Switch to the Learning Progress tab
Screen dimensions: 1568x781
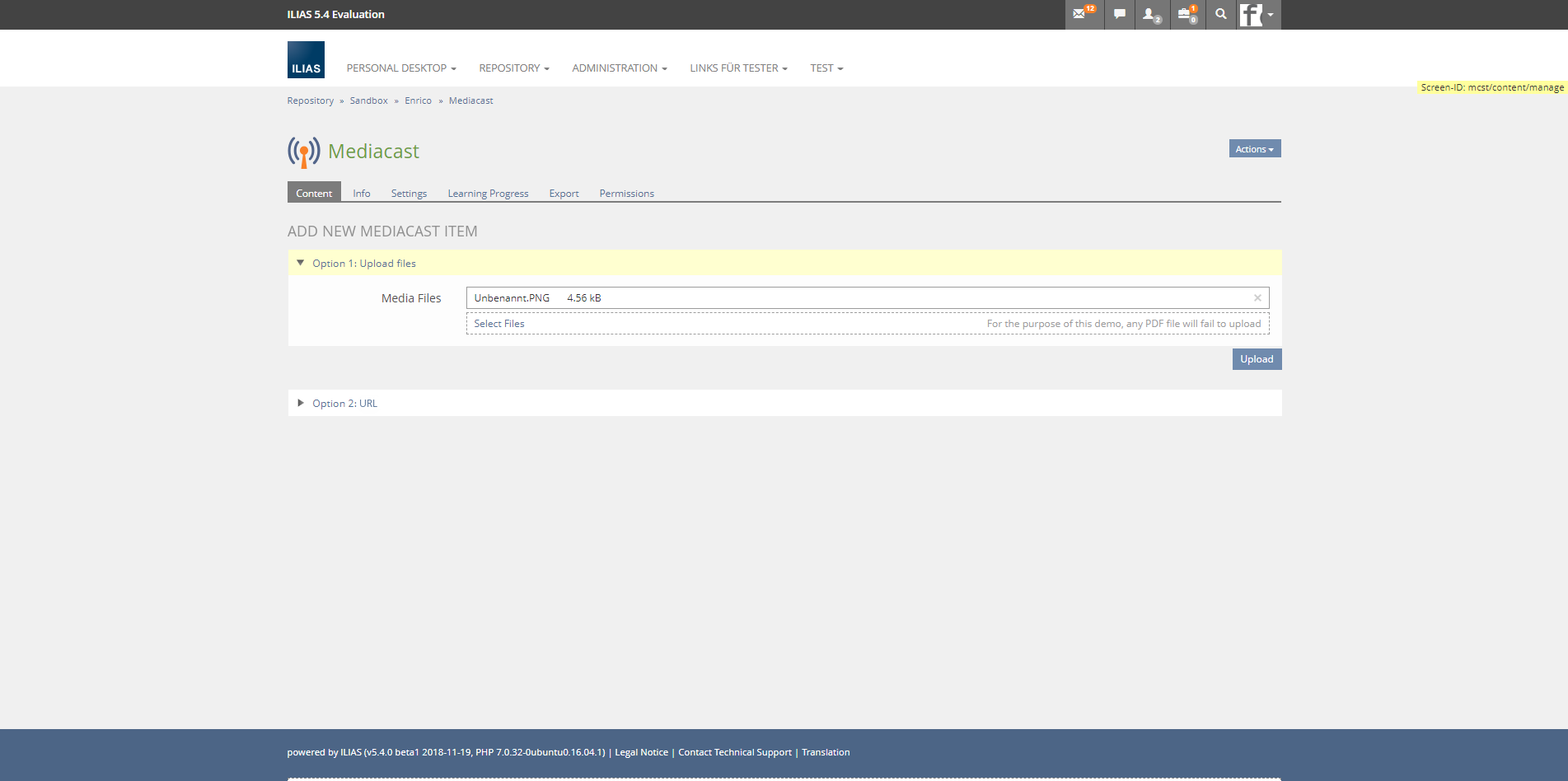coord(488,194)
